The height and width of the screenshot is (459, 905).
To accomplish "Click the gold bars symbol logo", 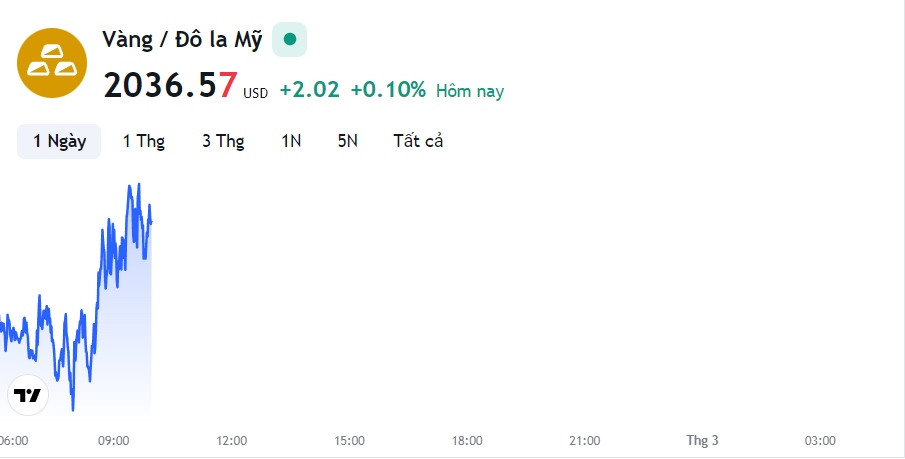I will click(52, 63).
